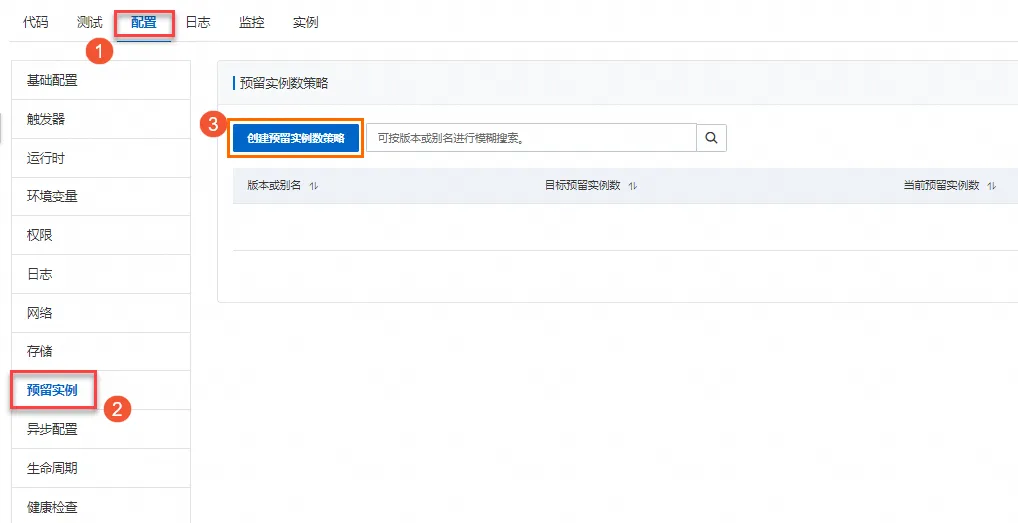Open 触发器 settings in sidebar
Image resolution: width=1018 pixels, height=523 pixels.
click(101, 119)
